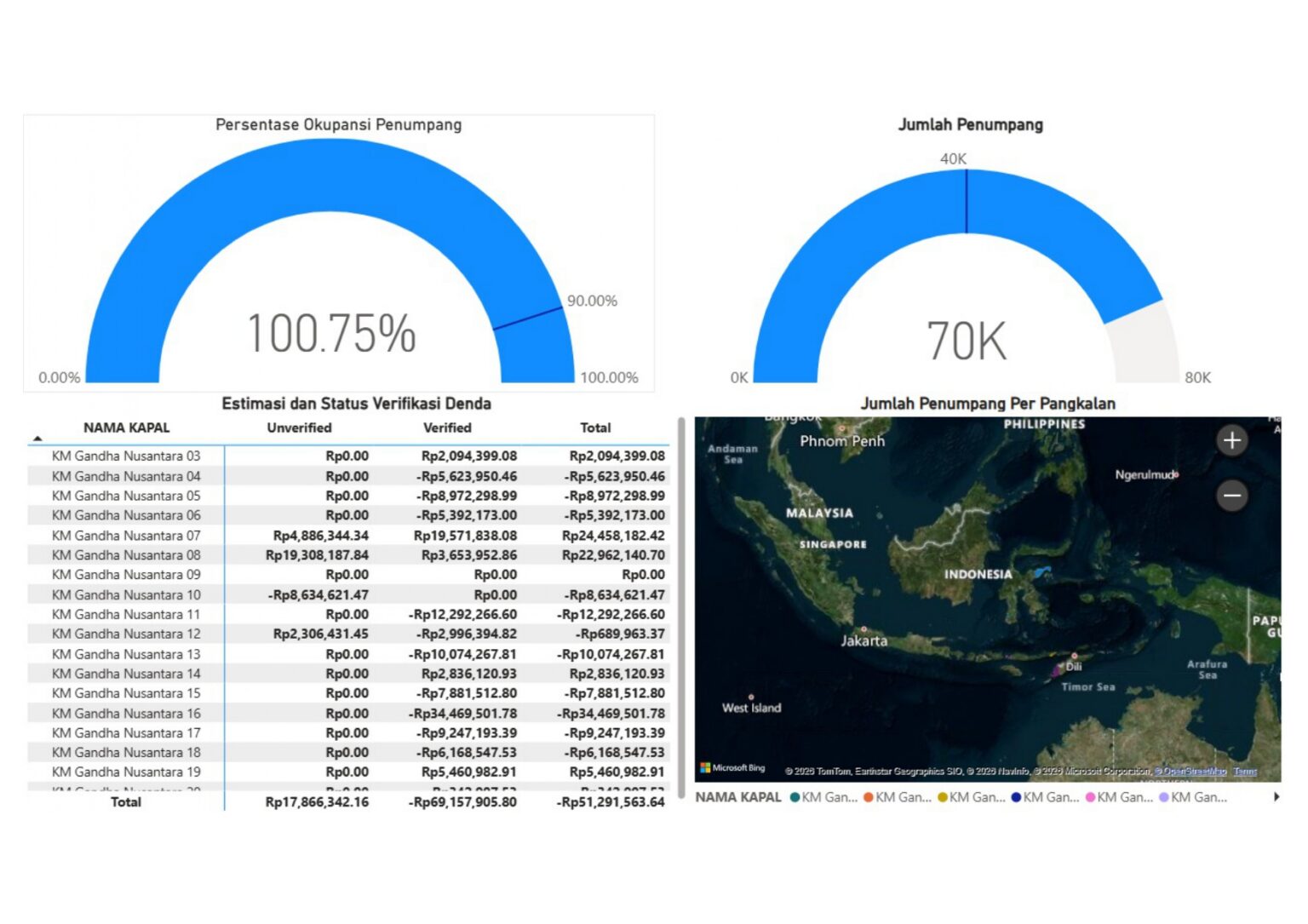The image size is (1308, 924).
Task: Open the OpenStreetMap attribution link
Action: (1190, 771)
